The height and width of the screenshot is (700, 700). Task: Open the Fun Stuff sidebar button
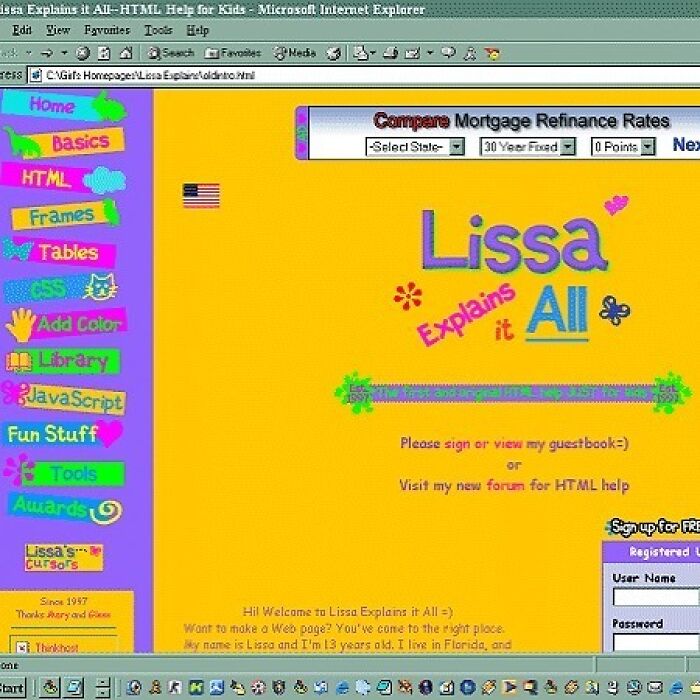click(64, 433)
